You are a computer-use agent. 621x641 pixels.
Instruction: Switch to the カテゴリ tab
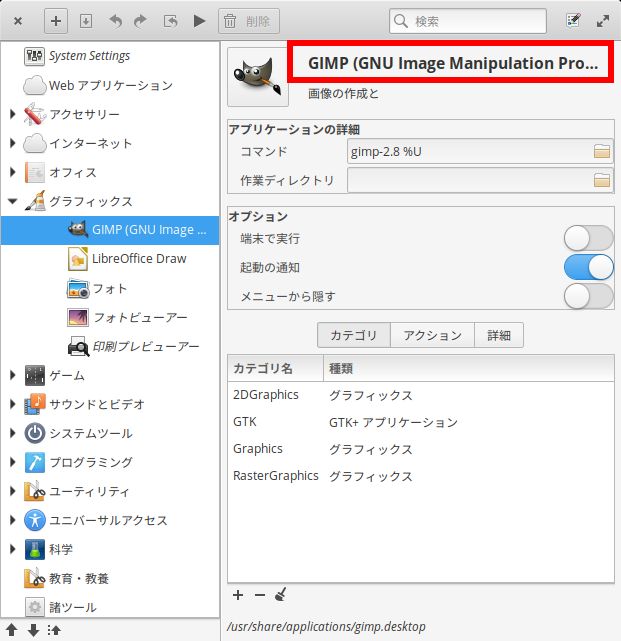pyautogui.click(x=354, y=335)
